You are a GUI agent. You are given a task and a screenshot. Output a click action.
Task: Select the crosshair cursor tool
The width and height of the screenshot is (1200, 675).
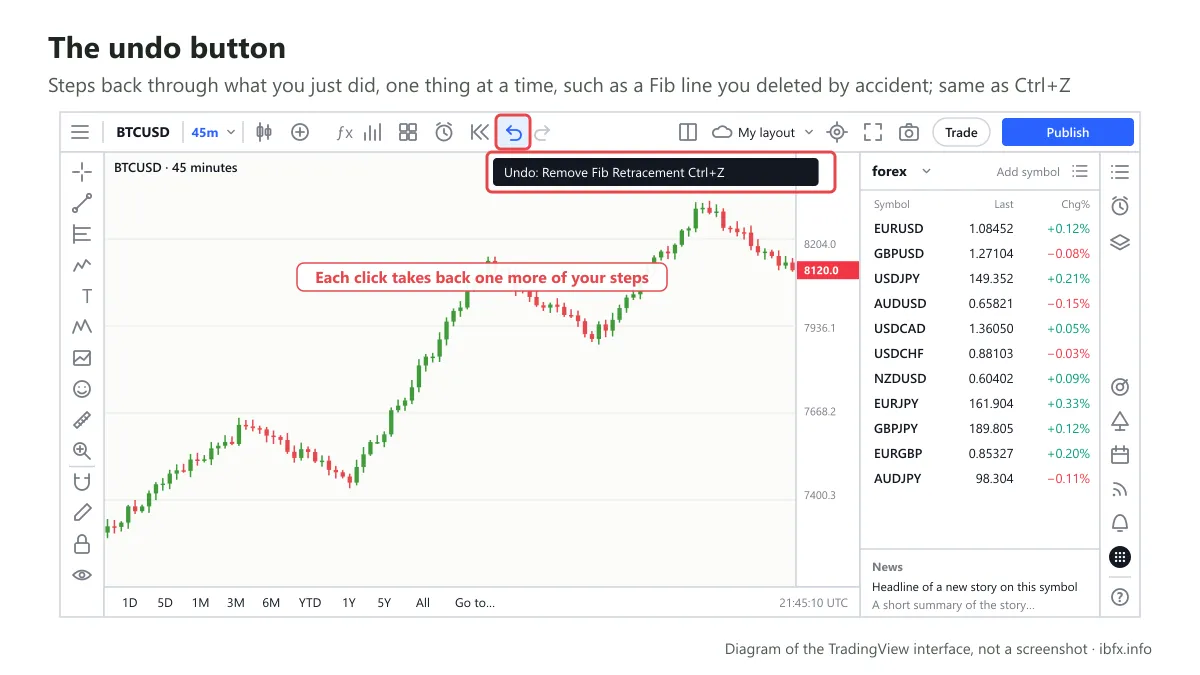click(x=82, y=172)
